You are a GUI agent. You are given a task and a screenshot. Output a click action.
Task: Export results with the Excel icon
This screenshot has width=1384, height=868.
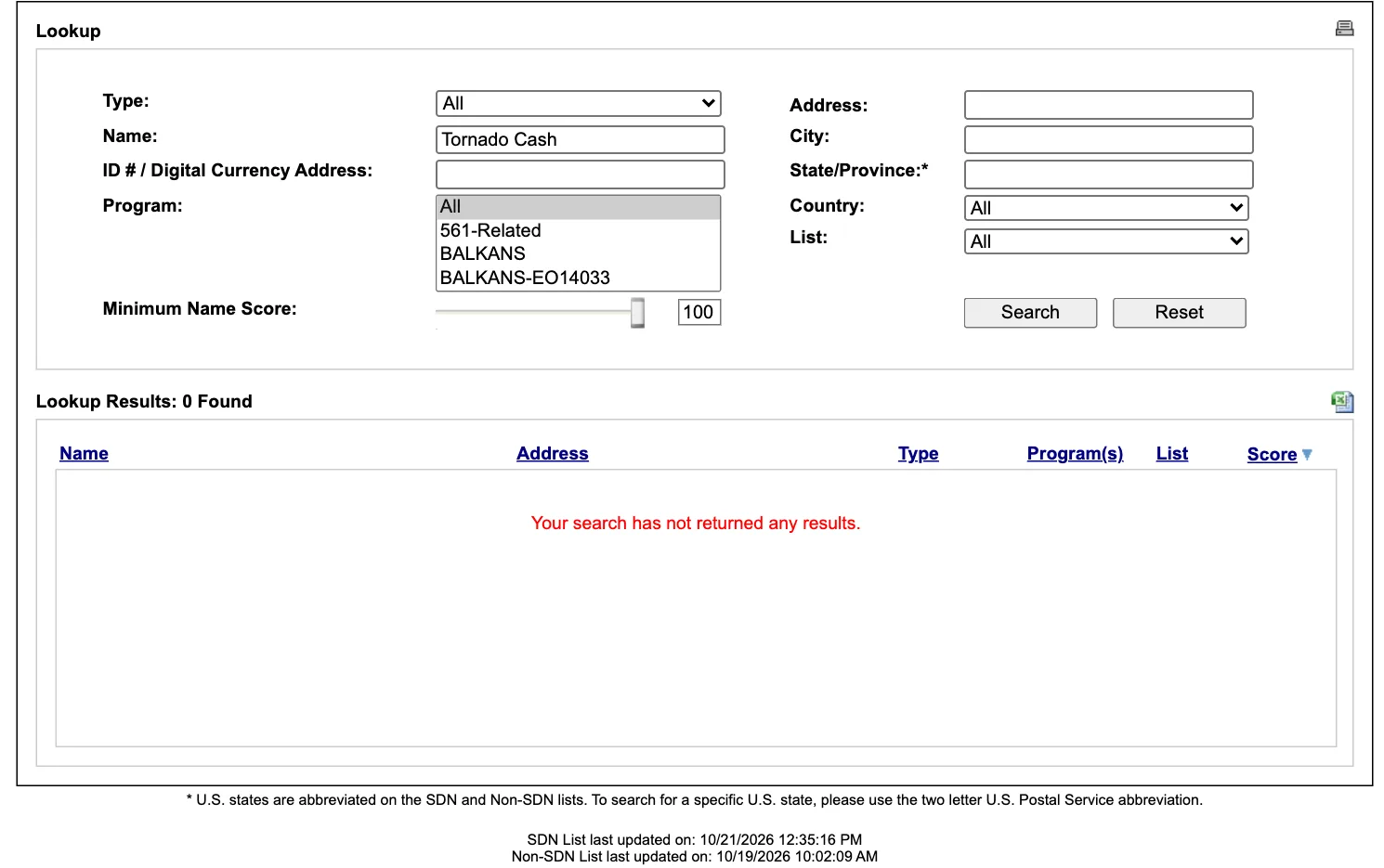pos(1342,401)
